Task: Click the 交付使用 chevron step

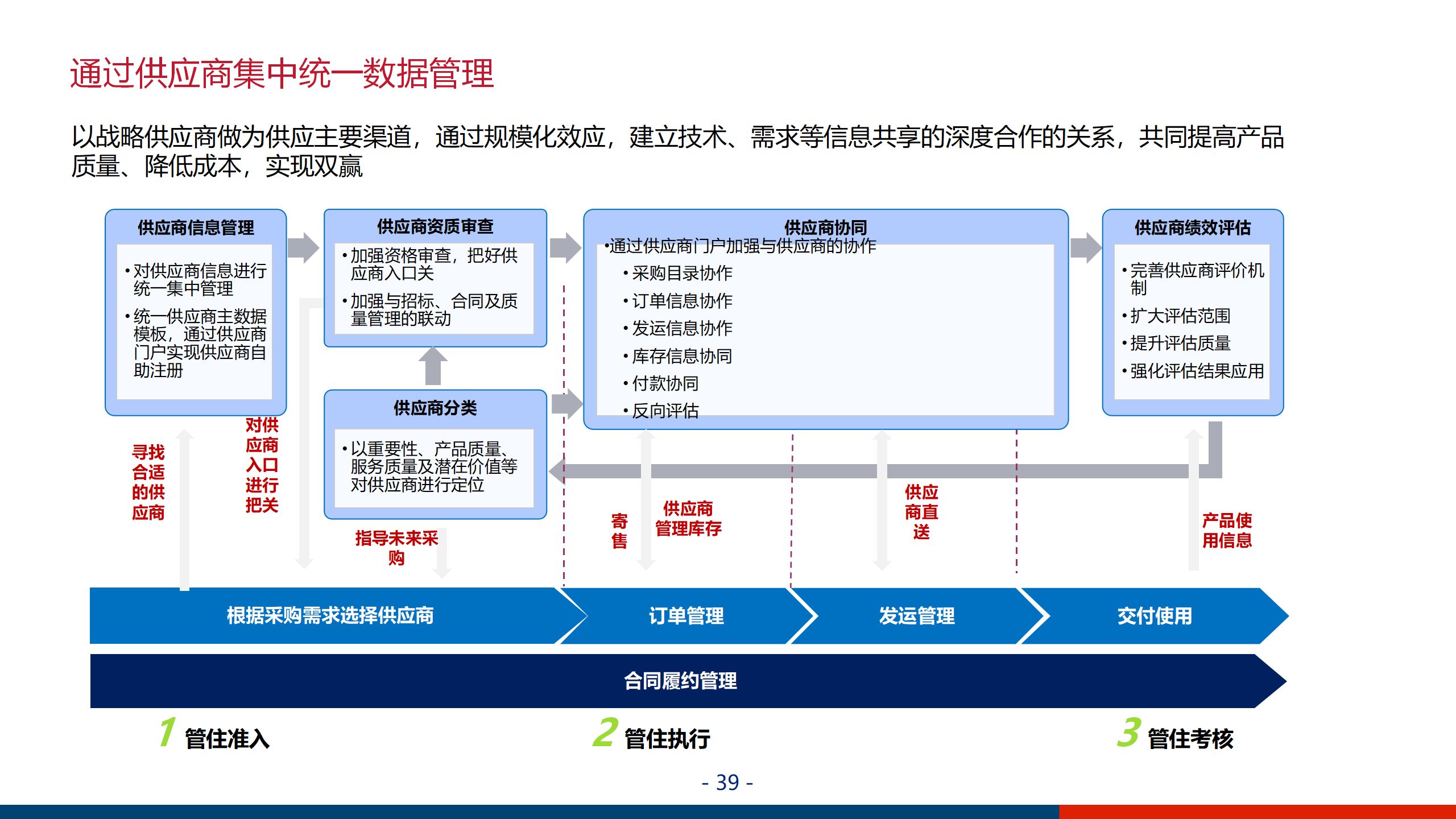Action: click(x=1155, y=615)
